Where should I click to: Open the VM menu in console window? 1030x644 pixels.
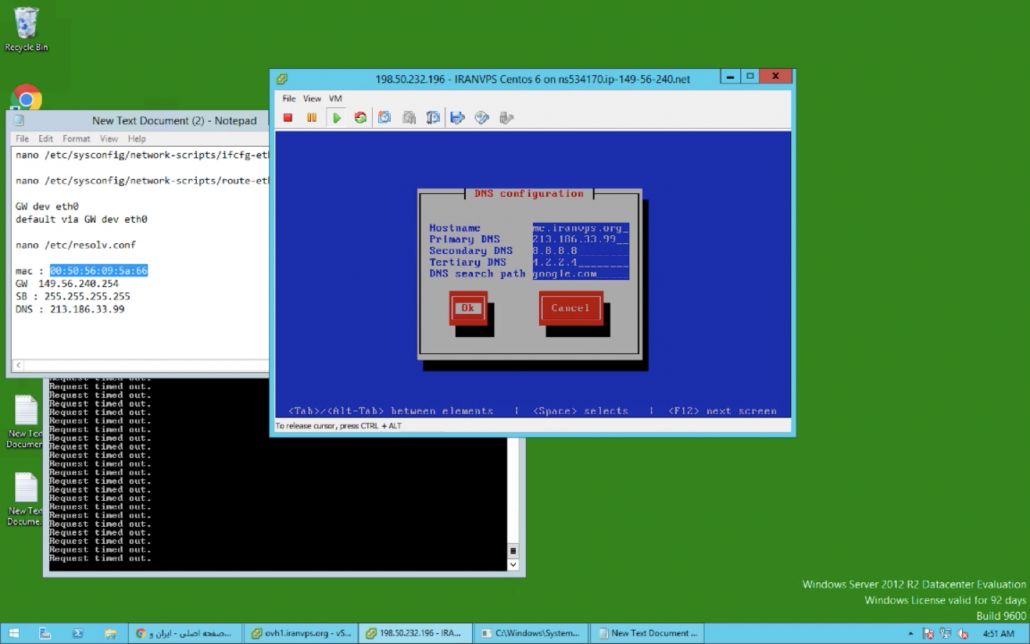(x=335, y=99)
